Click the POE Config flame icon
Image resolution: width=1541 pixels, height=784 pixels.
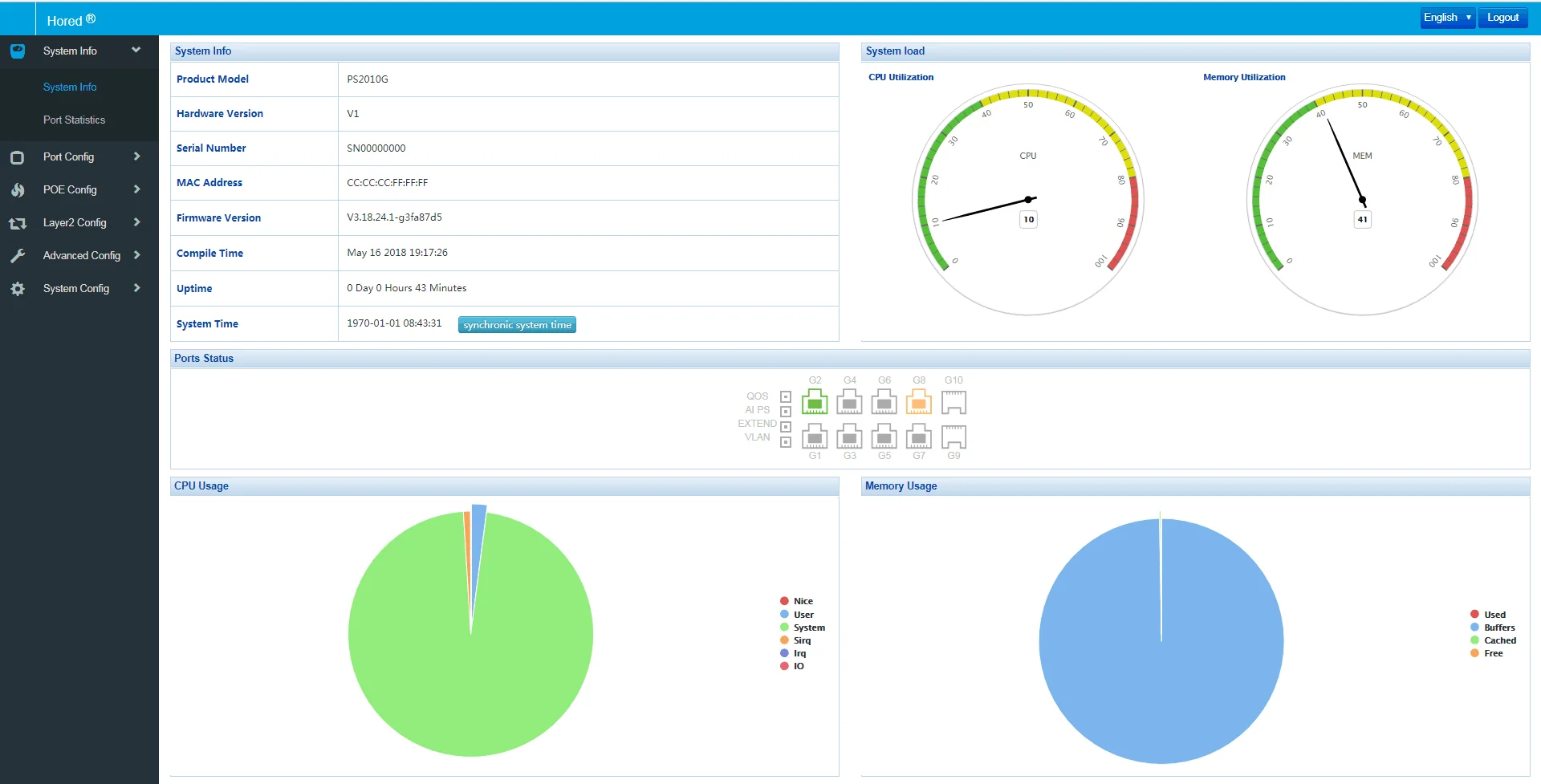click(18, 190)
